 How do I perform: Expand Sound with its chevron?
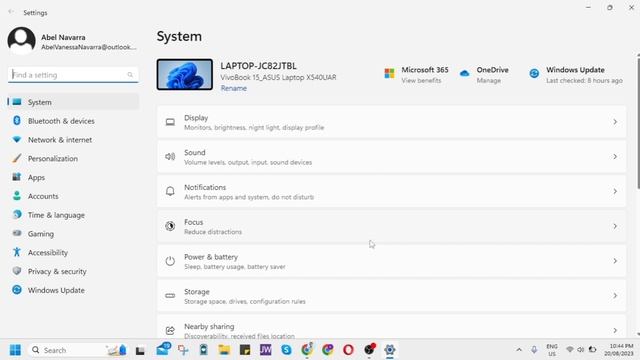click(x=615, y=157)
